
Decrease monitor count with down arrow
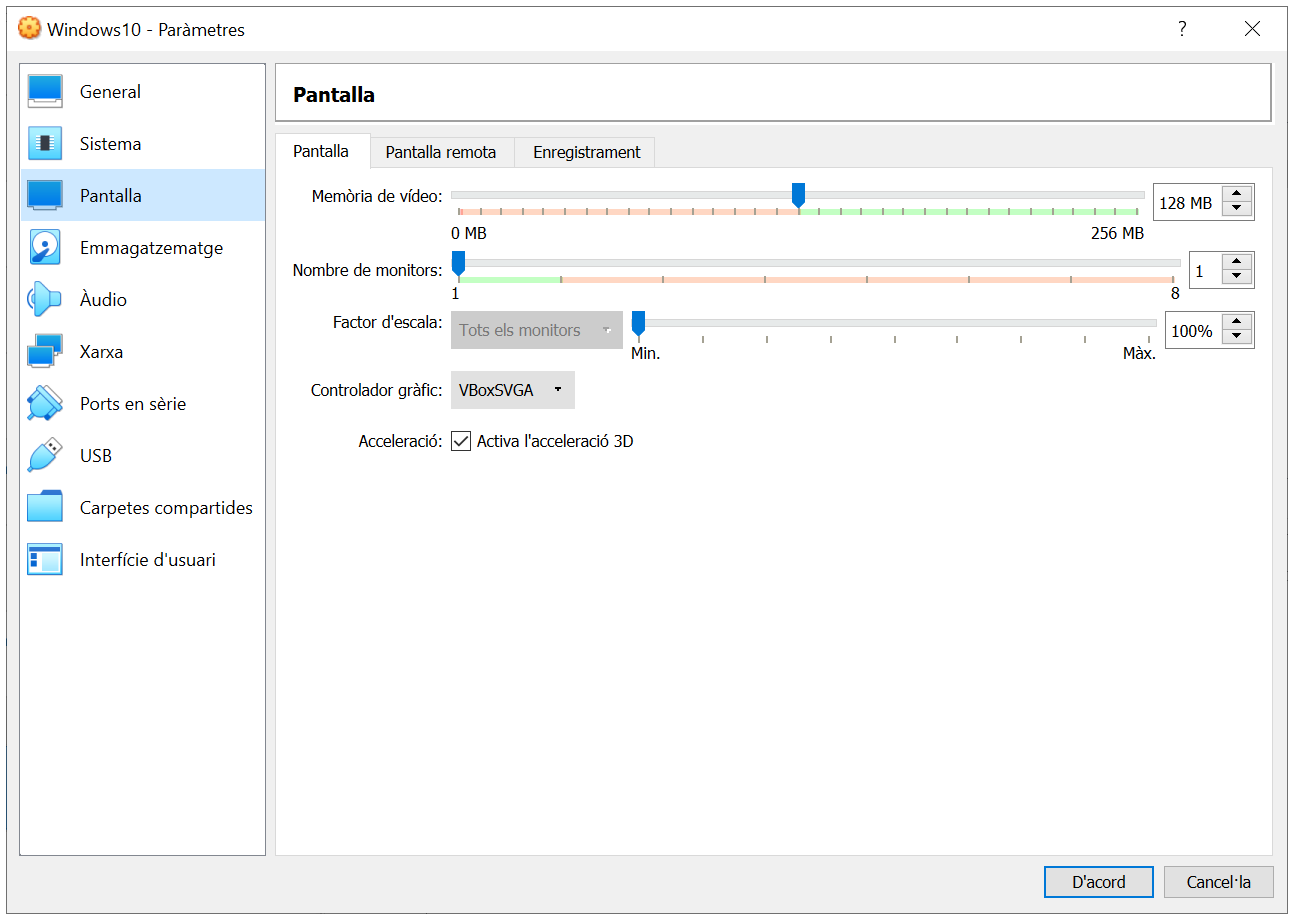pyautogui.click(x=1237, y=277)
